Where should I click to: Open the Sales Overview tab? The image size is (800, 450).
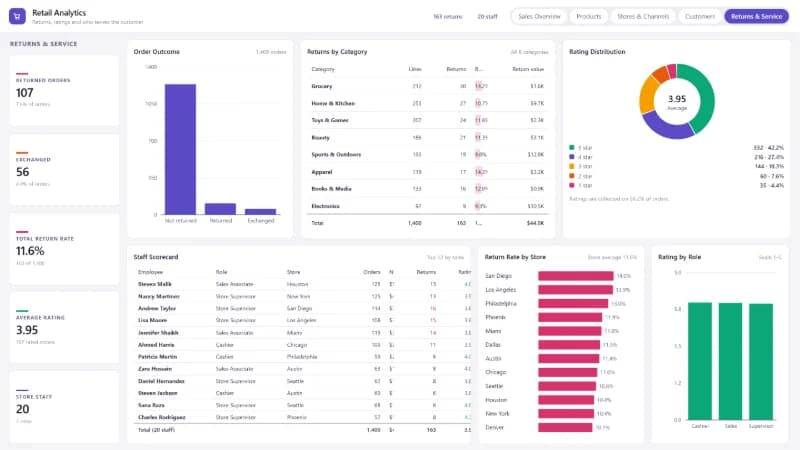click(x=539, y=16)
